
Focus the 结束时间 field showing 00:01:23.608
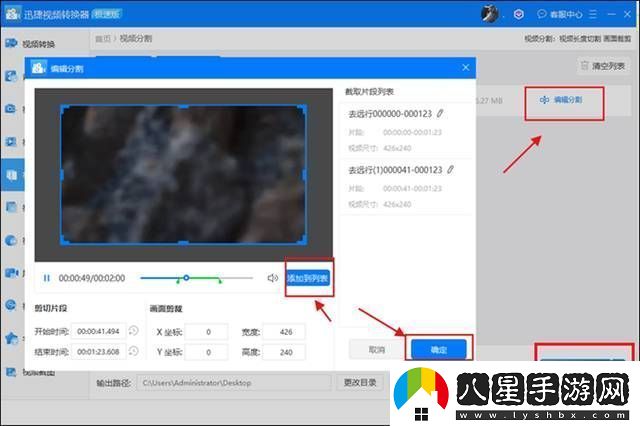click(99, 351)
